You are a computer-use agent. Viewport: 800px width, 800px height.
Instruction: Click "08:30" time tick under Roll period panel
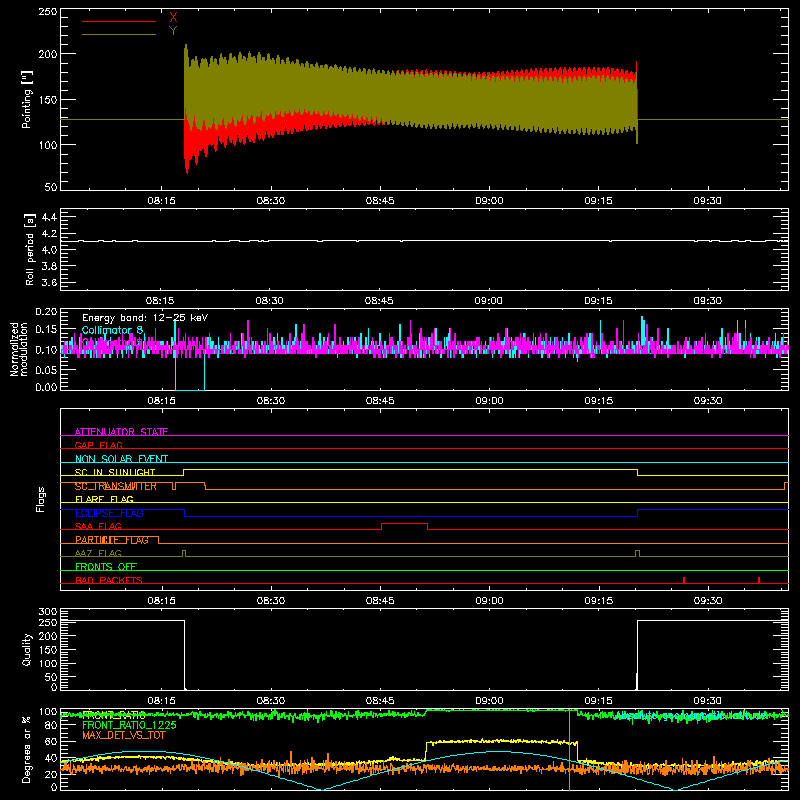point(269,301)
